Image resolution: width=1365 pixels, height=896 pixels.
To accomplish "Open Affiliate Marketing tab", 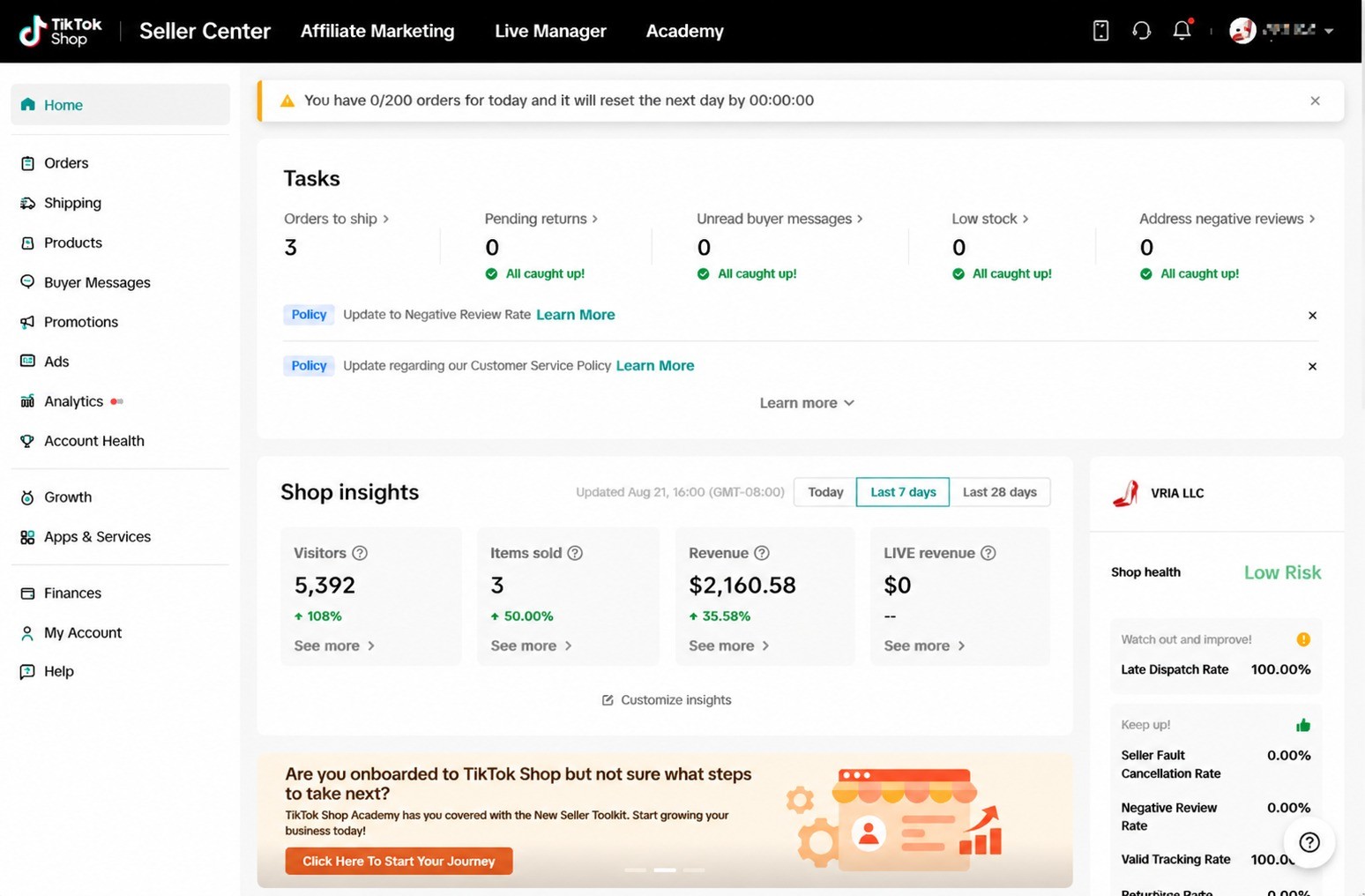I will [377, 31].
